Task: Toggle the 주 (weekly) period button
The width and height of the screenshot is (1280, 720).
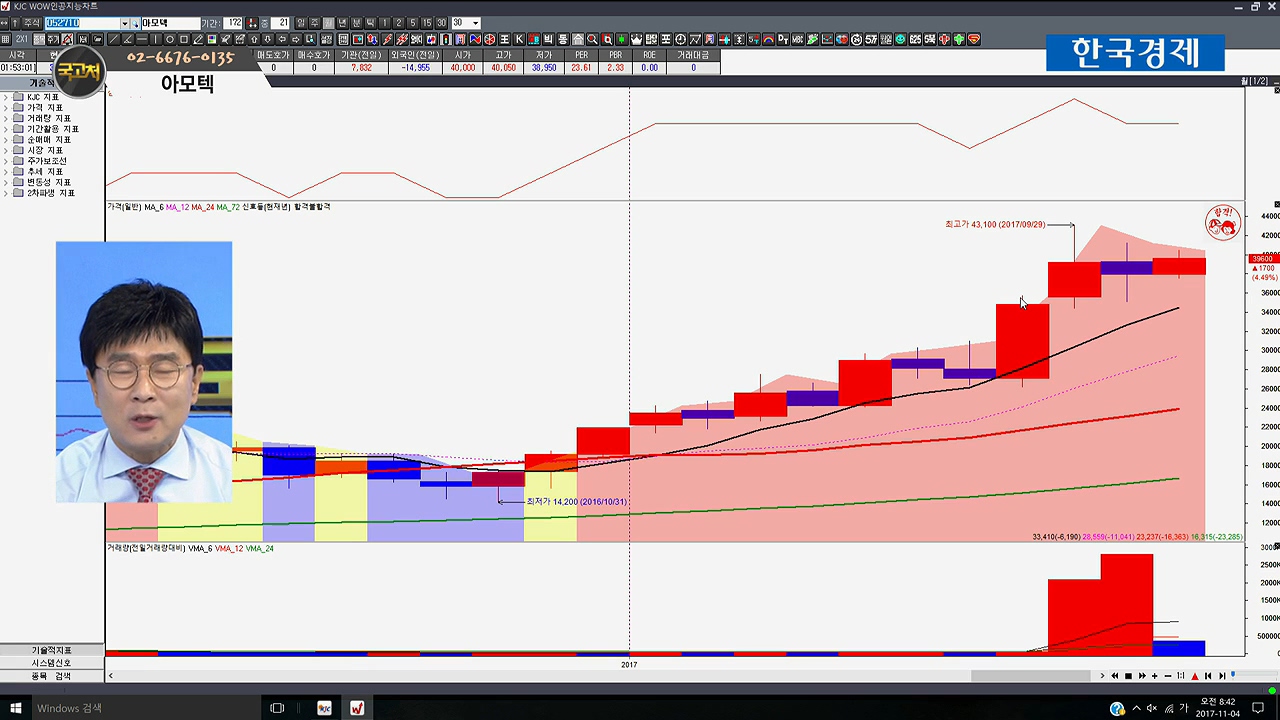Action: [x=314, y=23]
